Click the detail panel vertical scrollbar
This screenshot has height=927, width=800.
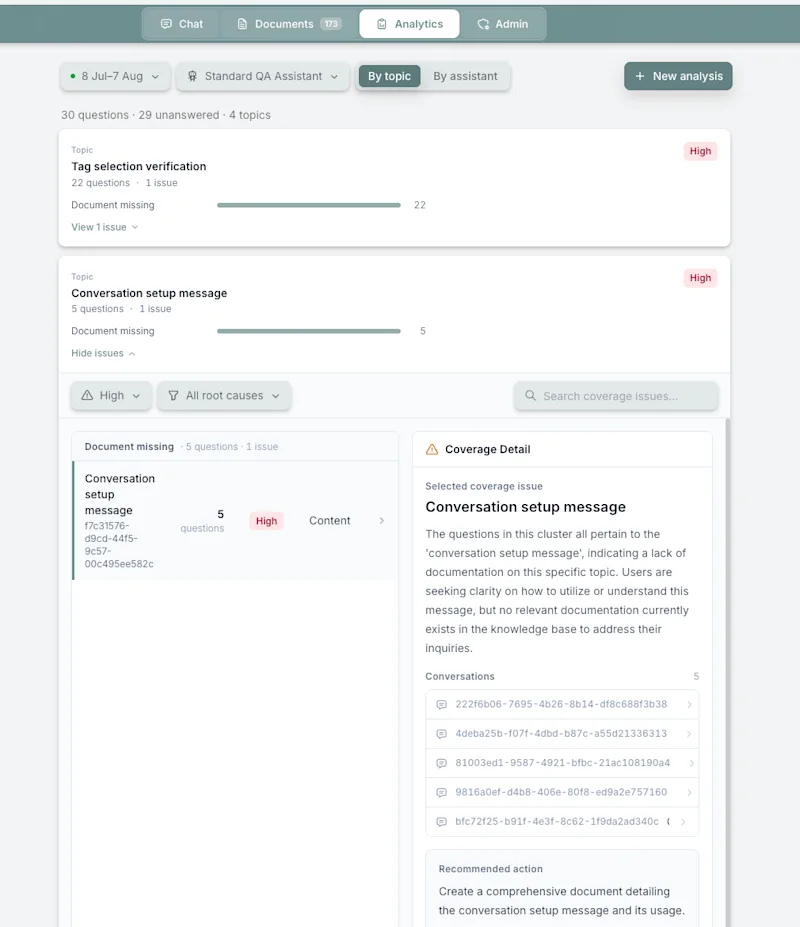(727, 672)
